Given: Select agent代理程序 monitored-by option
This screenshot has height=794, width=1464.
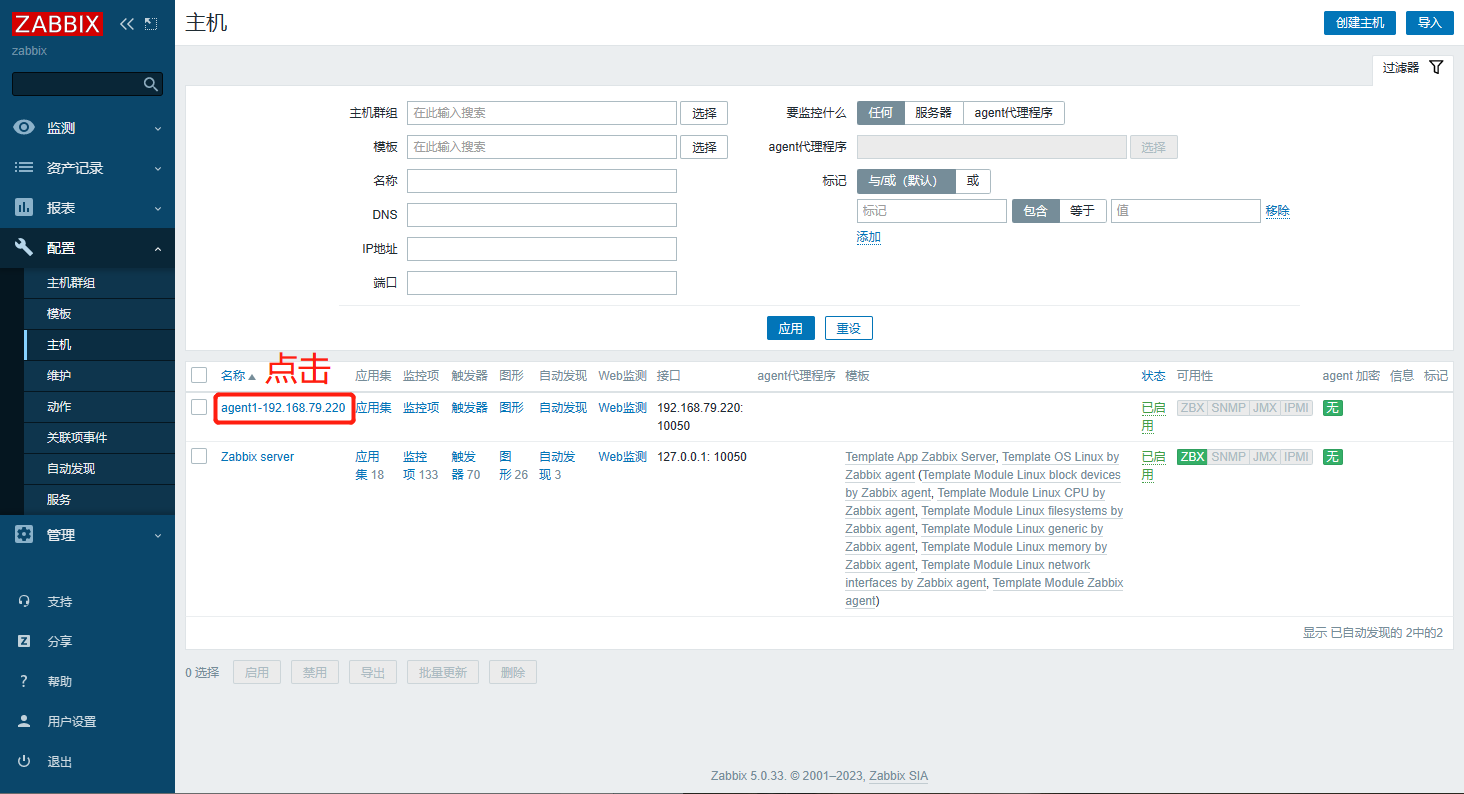Looking at the screenshot, I should [x=1014, y=113].
